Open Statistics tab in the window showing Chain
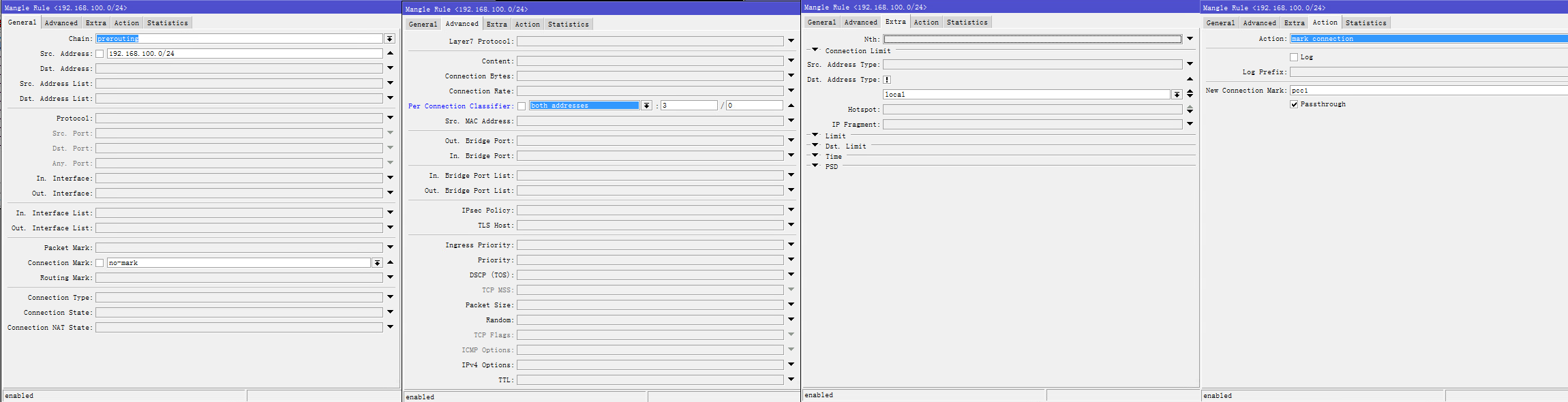 [167, 23]
